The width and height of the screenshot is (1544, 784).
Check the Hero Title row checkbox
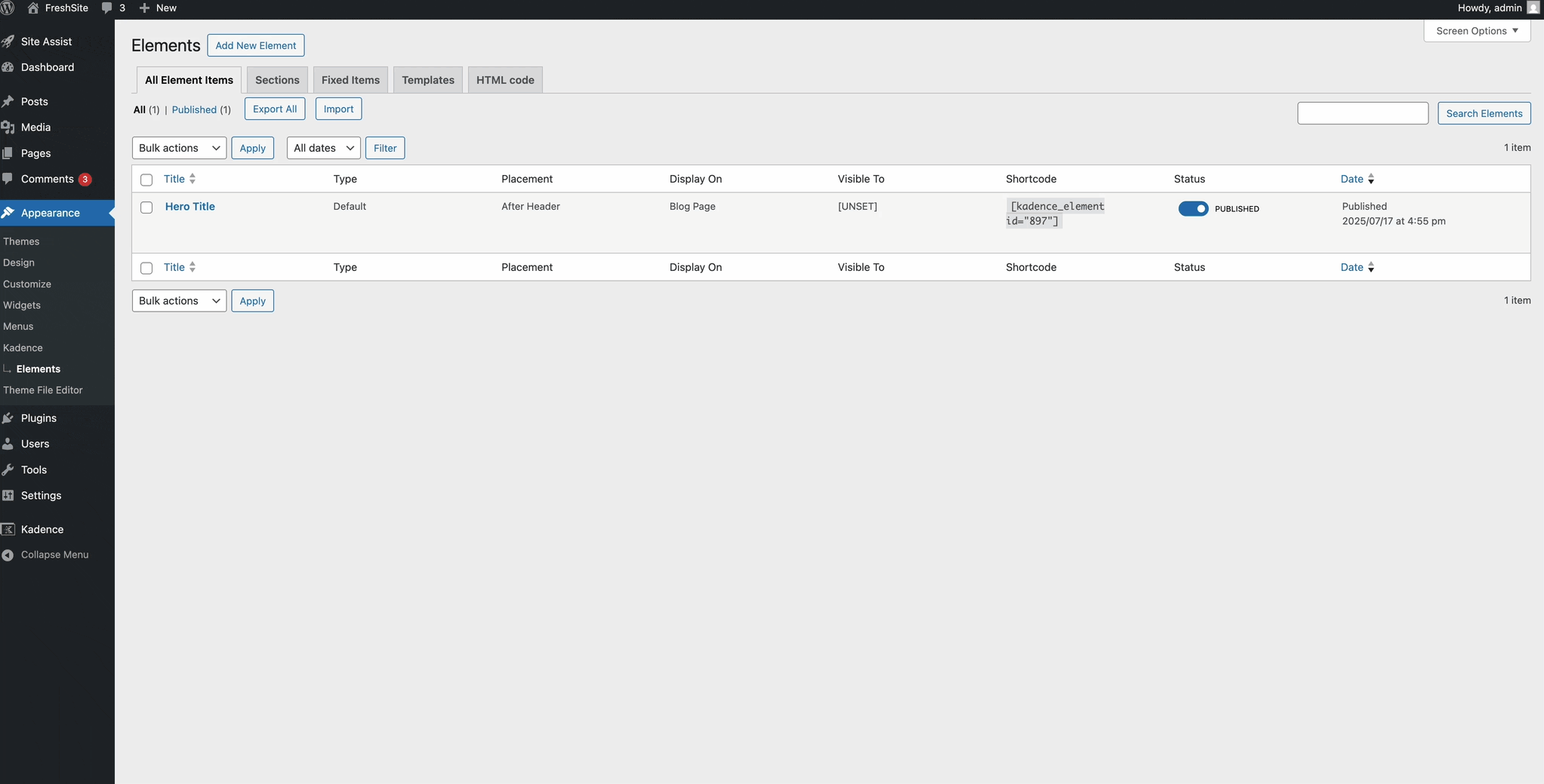(x=146, y=208)
